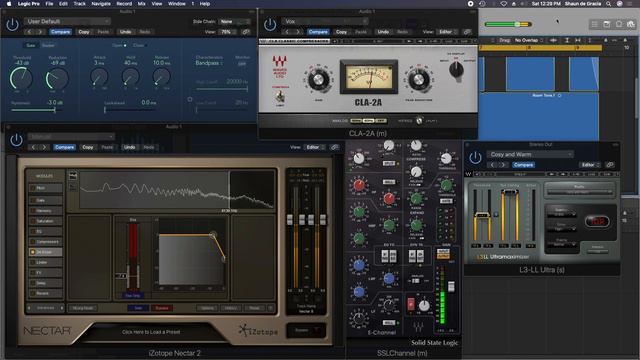Go to next preset in CLA-2A window

point(298,32)
